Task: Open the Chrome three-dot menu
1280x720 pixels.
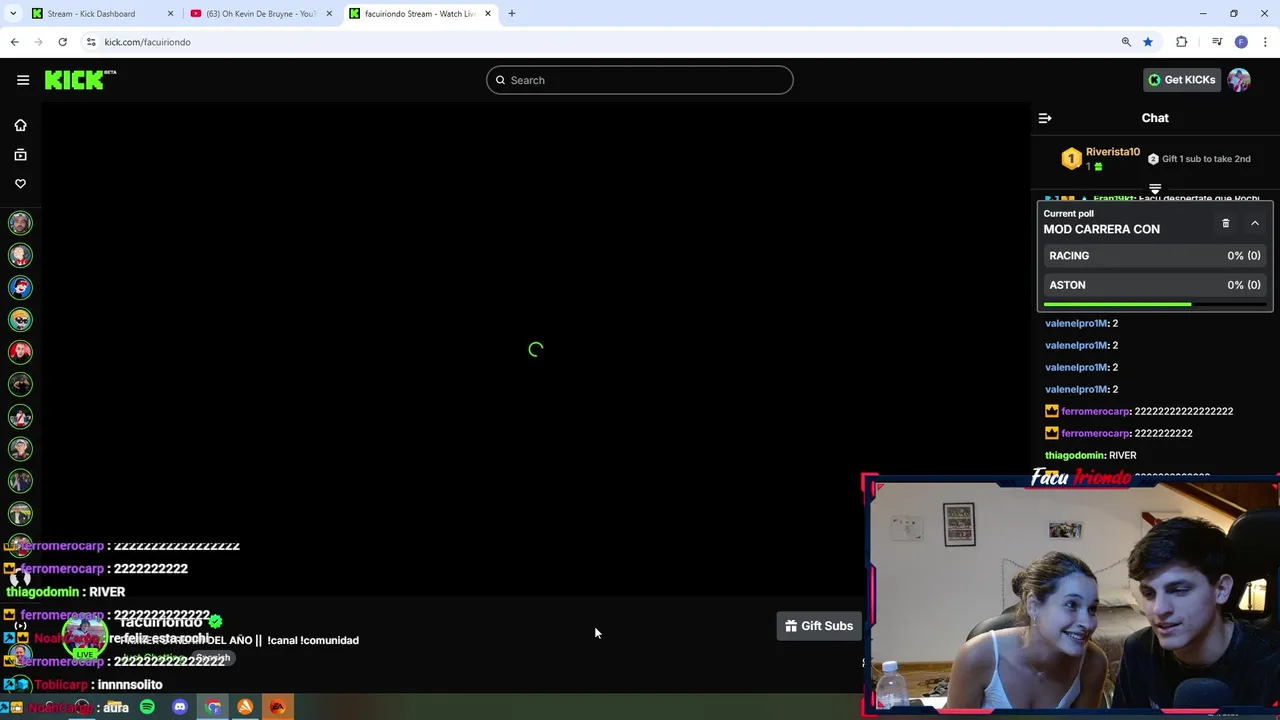Action: 1265,42
